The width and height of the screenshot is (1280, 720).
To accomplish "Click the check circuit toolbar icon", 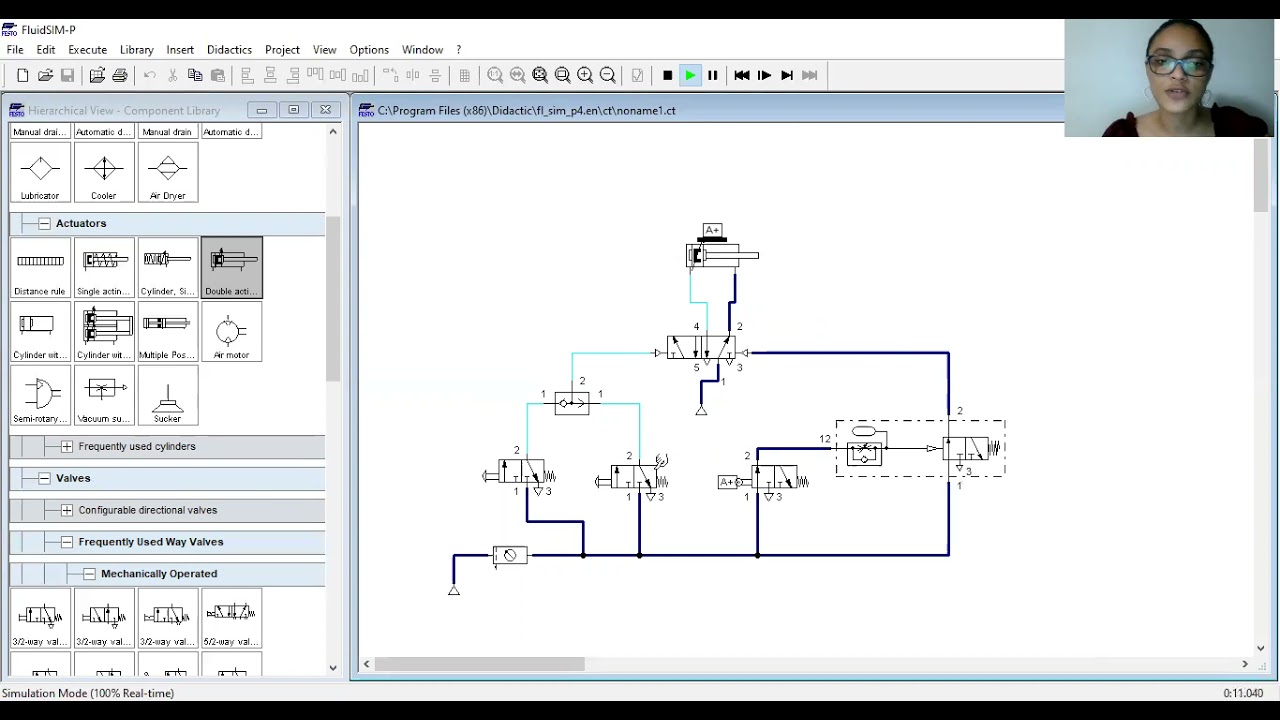I will tap(637, 75).
